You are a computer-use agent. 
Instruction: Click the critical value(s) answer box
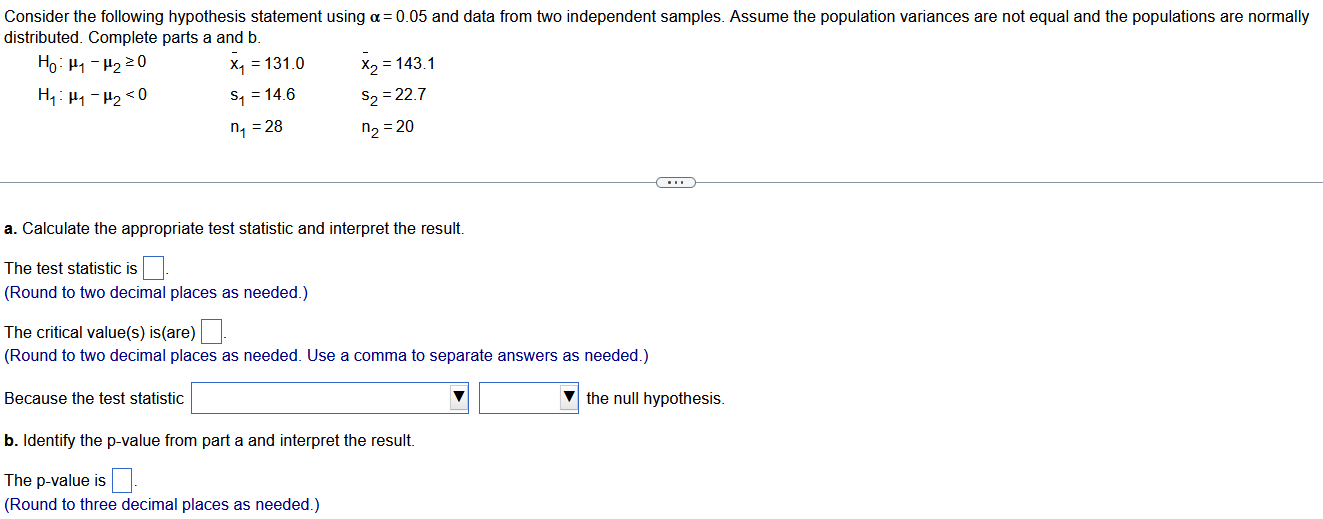click(x=211, y=331)
